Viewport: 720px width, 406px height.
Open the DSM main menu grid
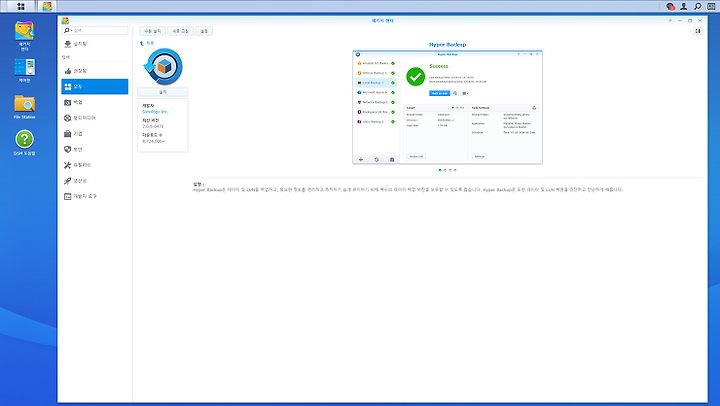coord(21,6)
